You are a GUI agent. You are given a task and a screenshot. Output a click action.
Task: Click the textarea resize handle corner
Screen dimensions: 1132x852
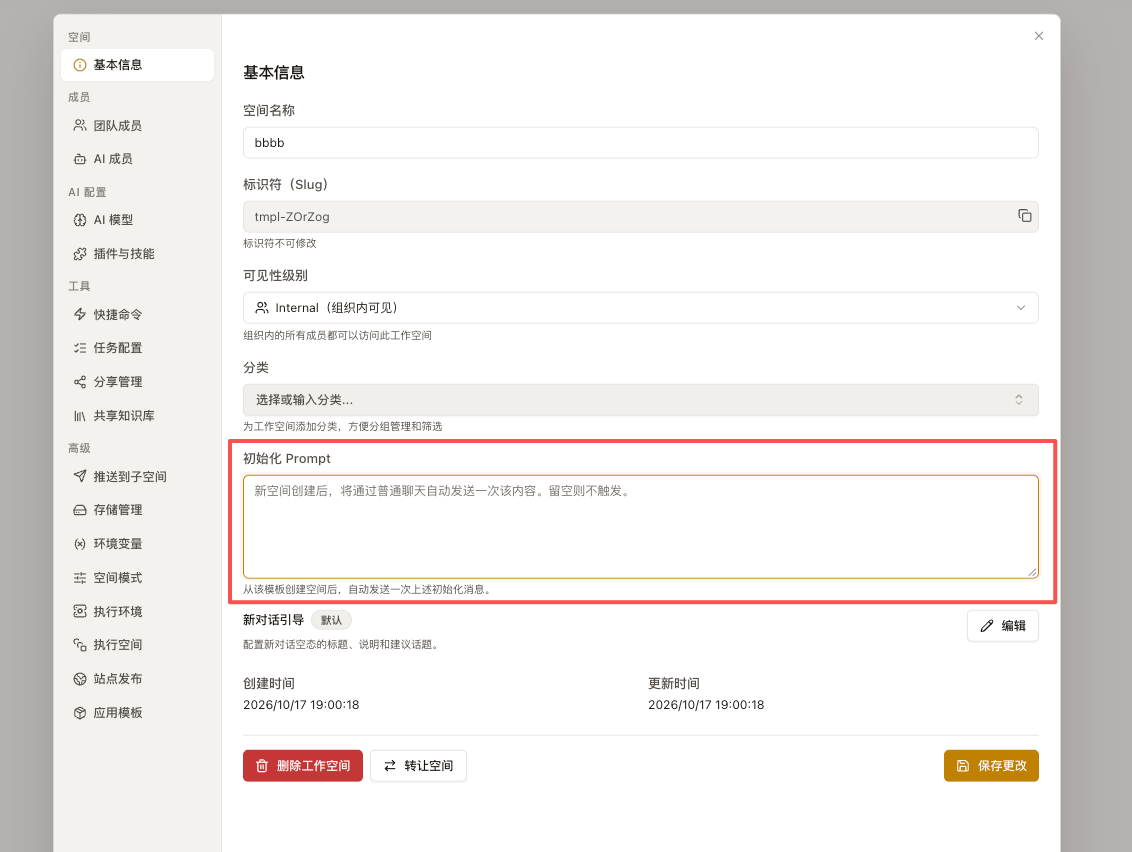pos(1033,573)
